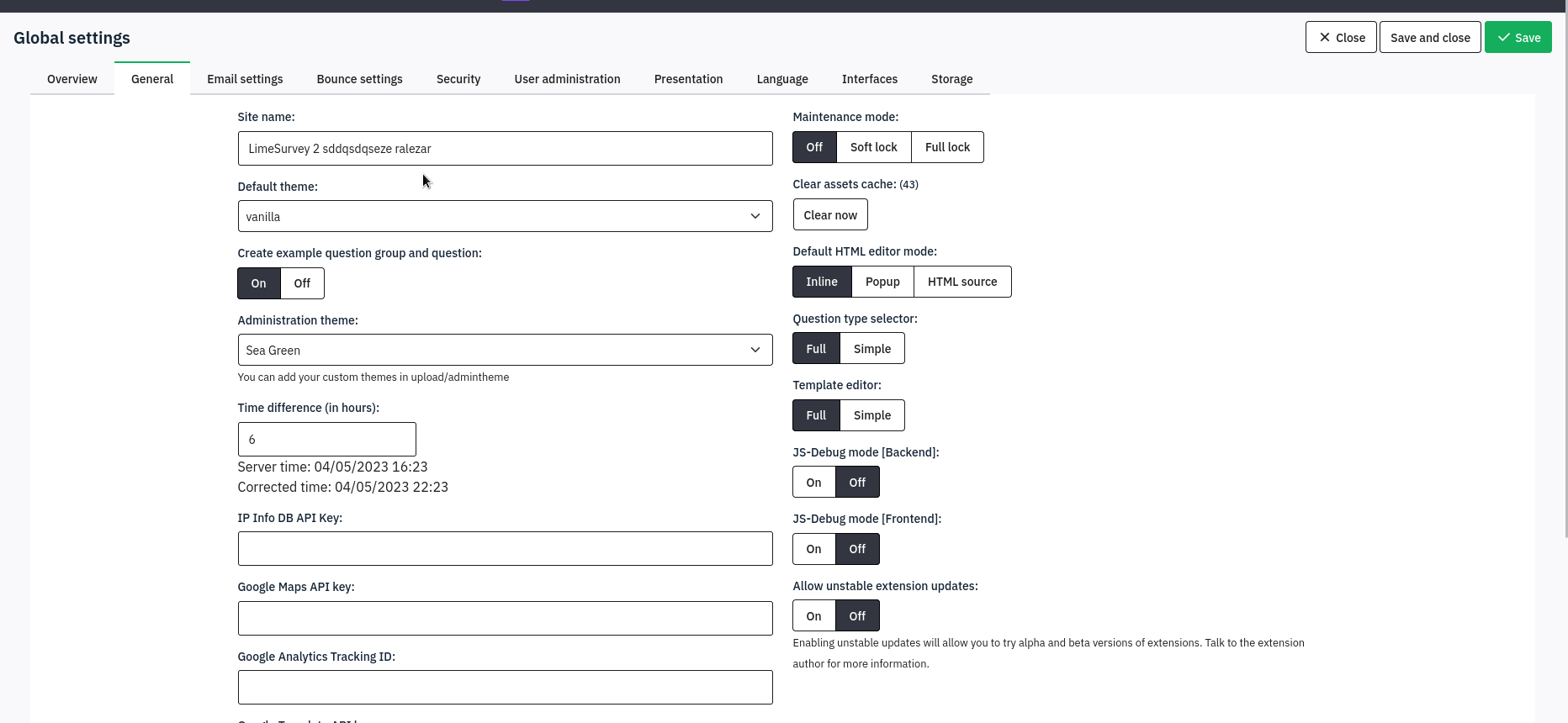This screenshot has width=1568, height=723.
Task: Focus the Time difference hours field
Action: pos(326,440)
